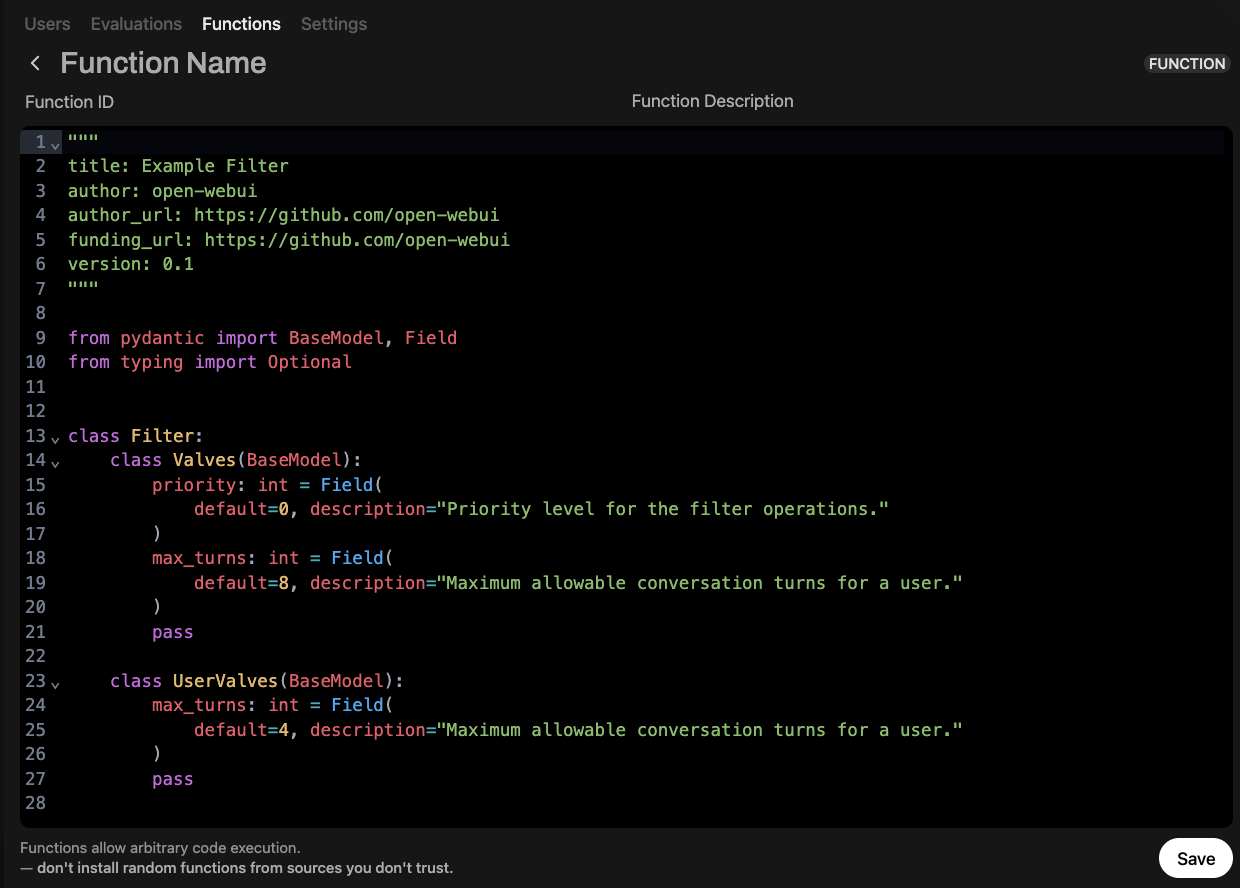Click the 'default=0' priority description line
This screenshot has width=1240, height=888.
541,509
